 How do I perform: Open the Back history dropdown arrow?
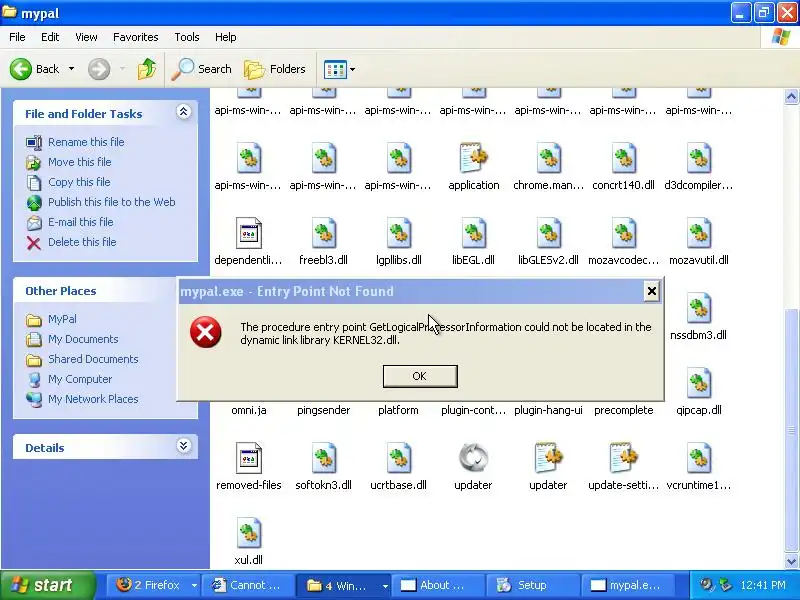71,69
